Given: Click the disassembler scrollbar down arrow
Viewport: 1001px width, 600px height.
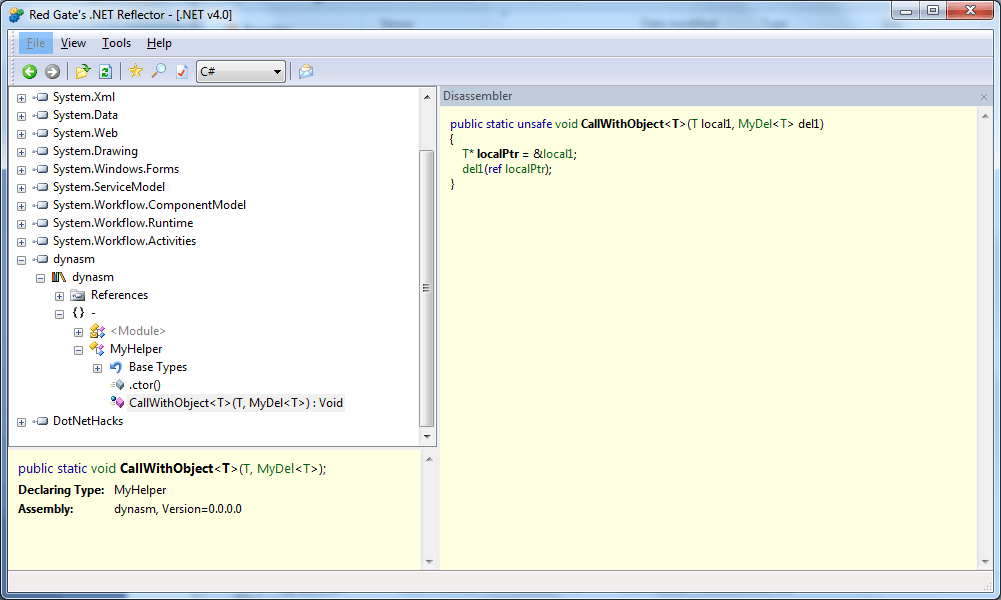Looking at the screenshot, I should pyautogui.click(x=985, y=562).
